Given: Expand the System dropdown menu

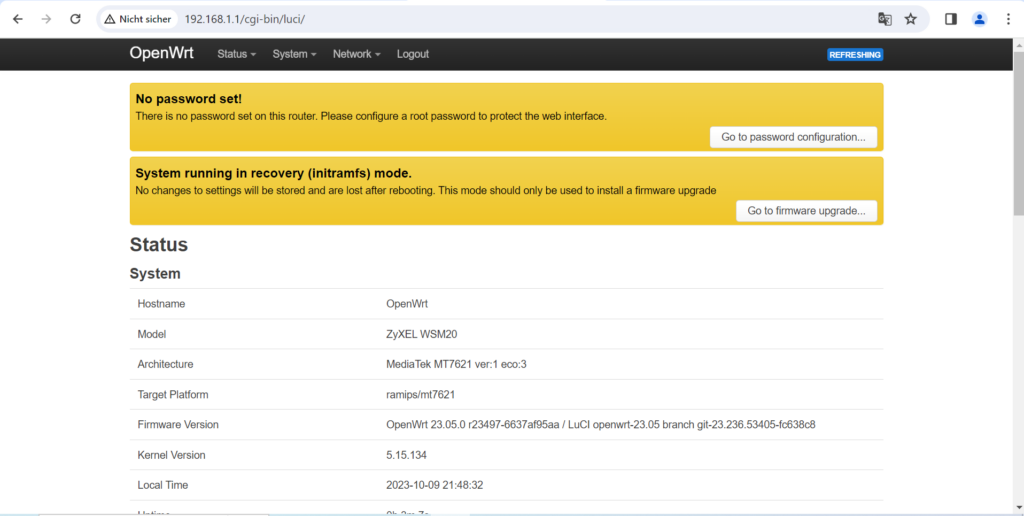Looking at the screenshot, I should coord(294,54).
